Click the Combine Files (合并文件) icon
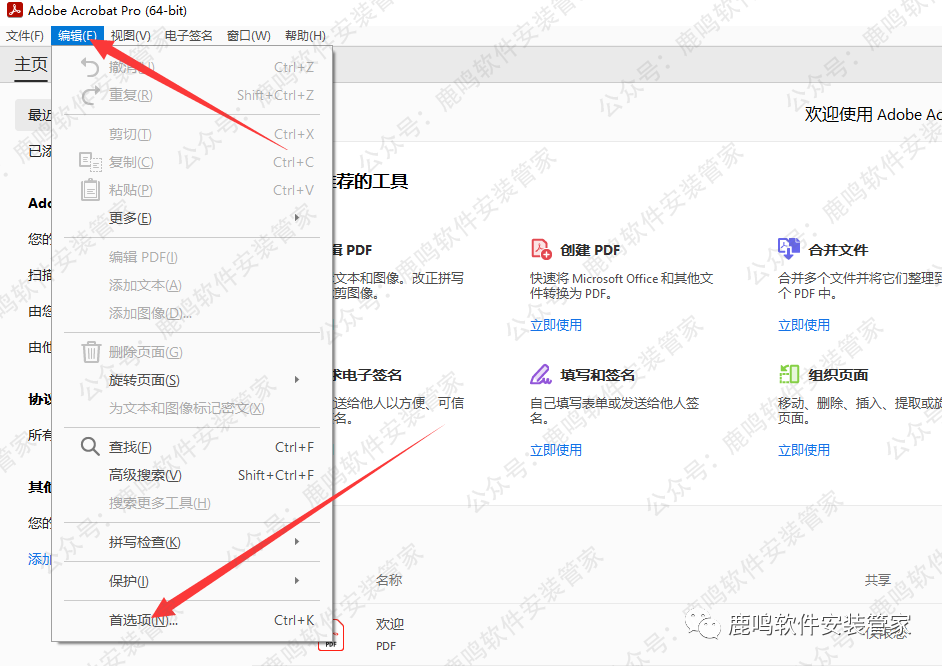 pos(789,249)
